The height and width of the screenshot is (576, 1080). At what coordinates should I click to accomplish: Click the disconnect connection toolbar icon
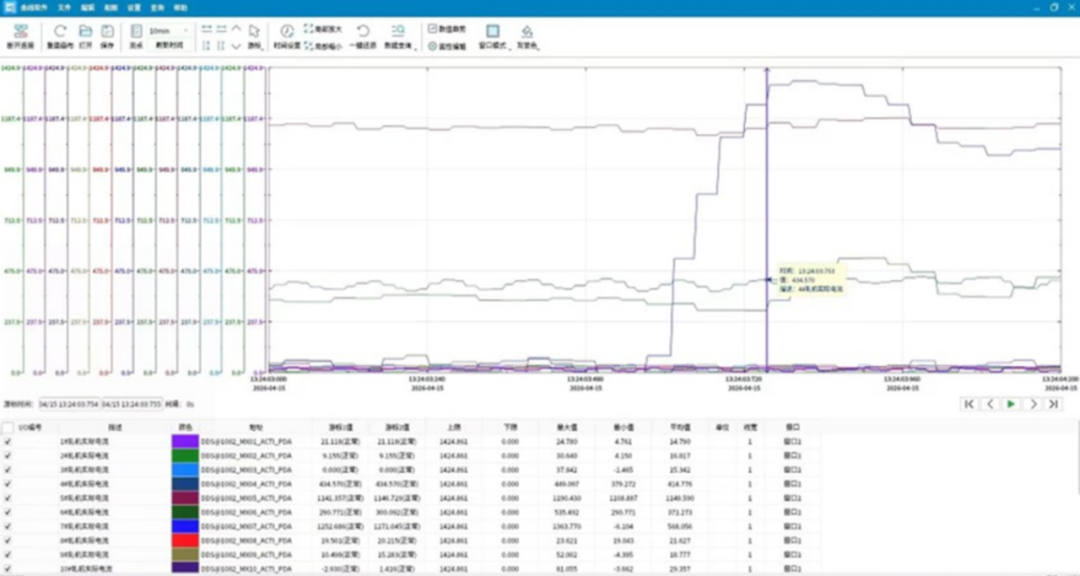[21, 32]
